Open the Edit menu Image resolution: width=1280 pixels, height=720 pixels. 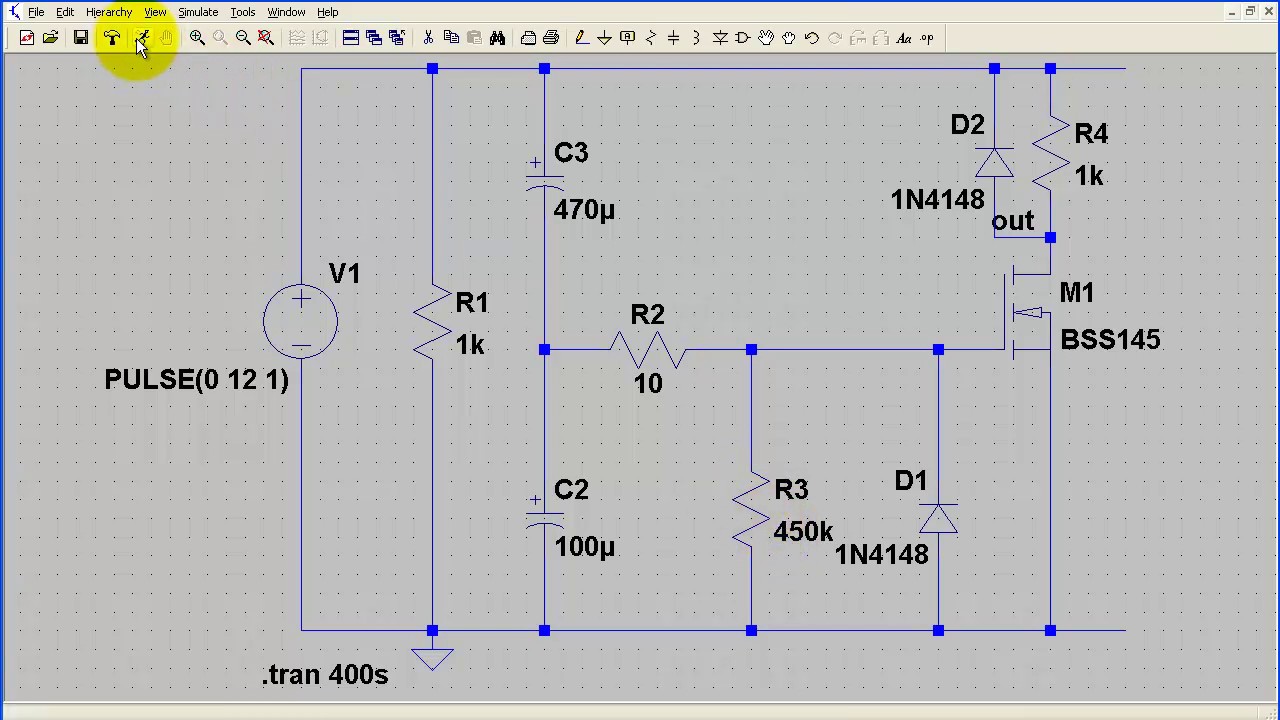[65, 12]
